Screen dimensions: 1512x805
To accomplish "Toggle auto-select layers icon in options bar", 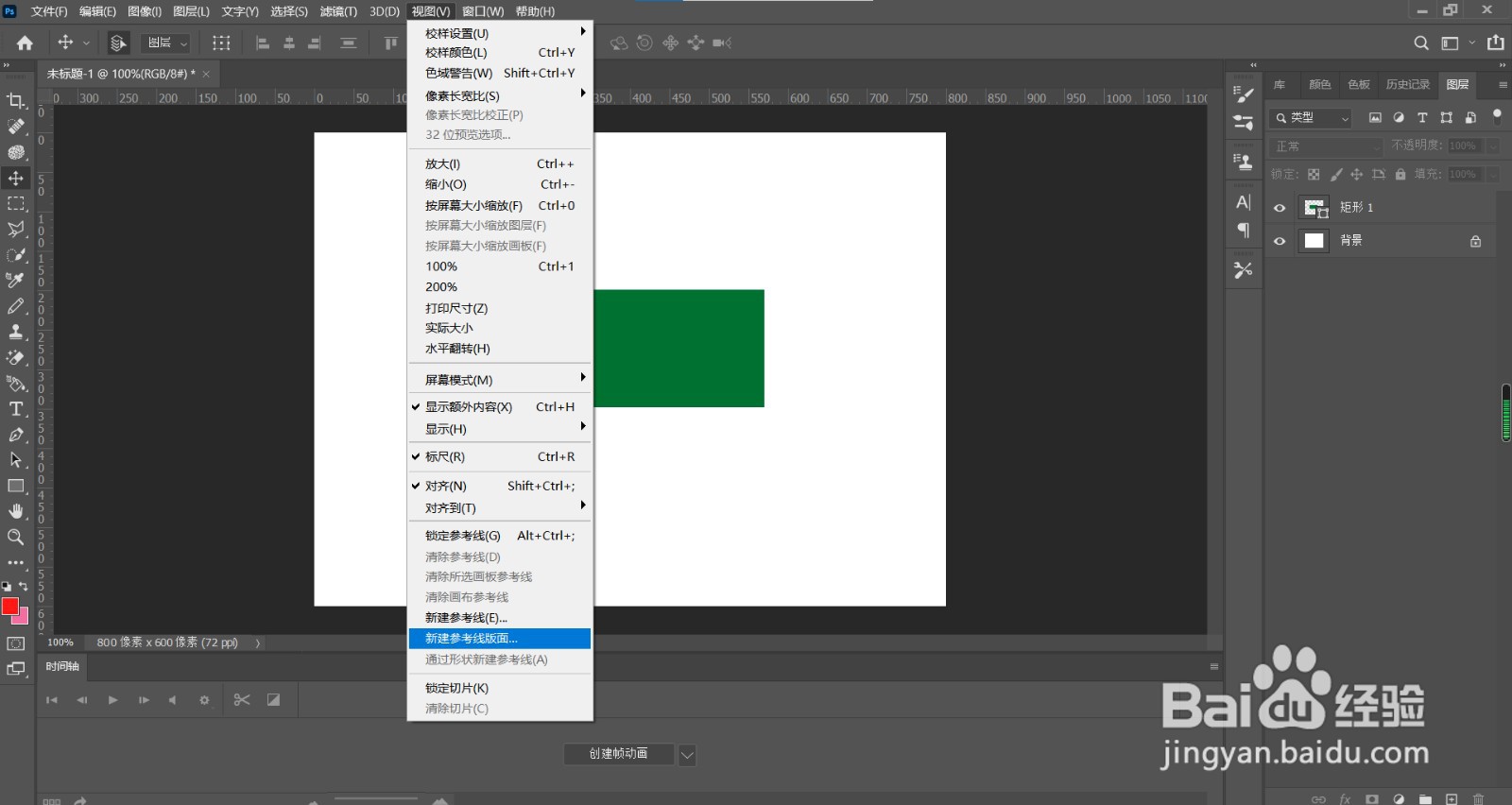I will click(x=118, y=43).
